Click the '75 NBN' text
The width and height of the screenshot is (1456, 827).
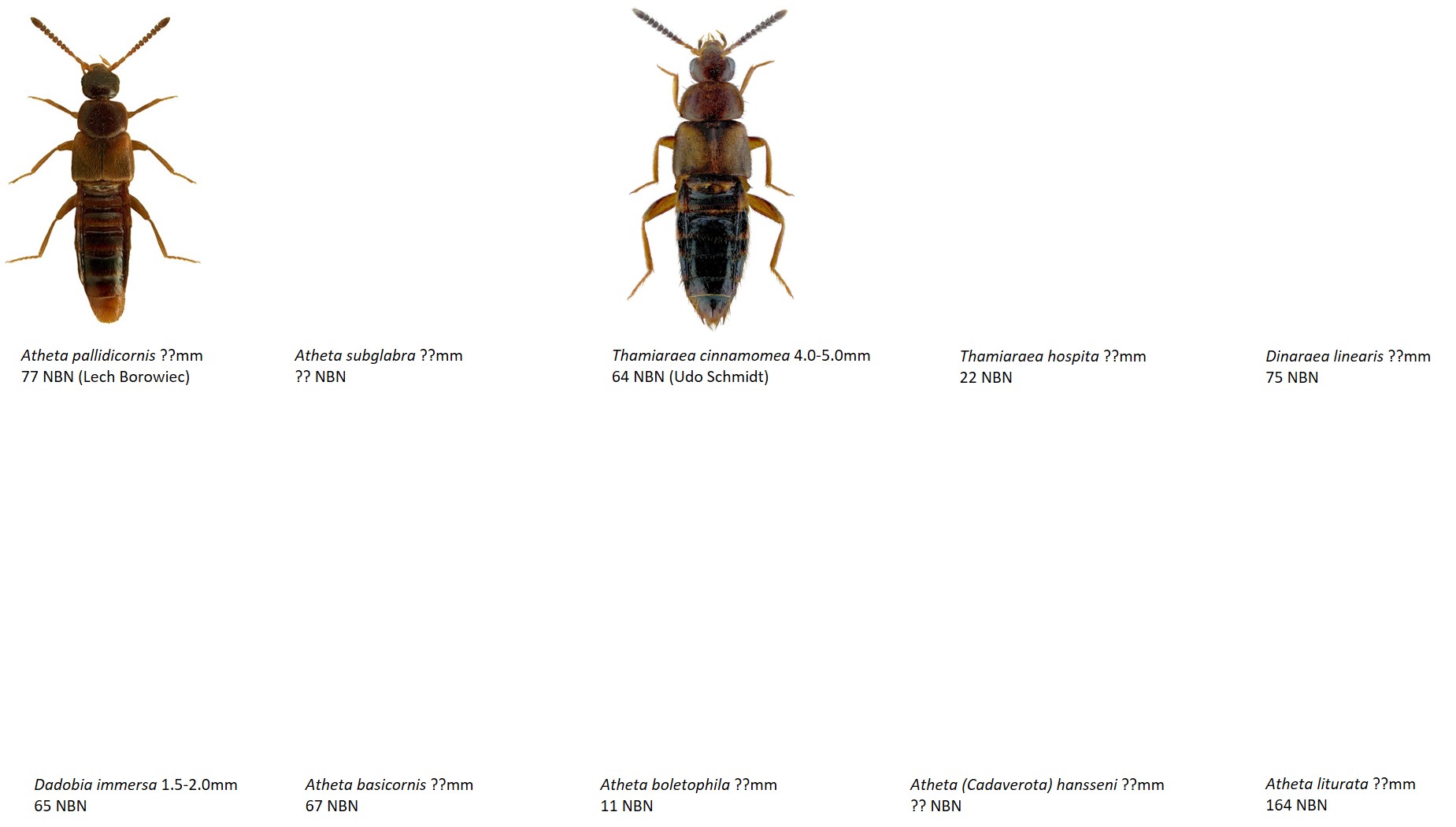click(1292, 377)
